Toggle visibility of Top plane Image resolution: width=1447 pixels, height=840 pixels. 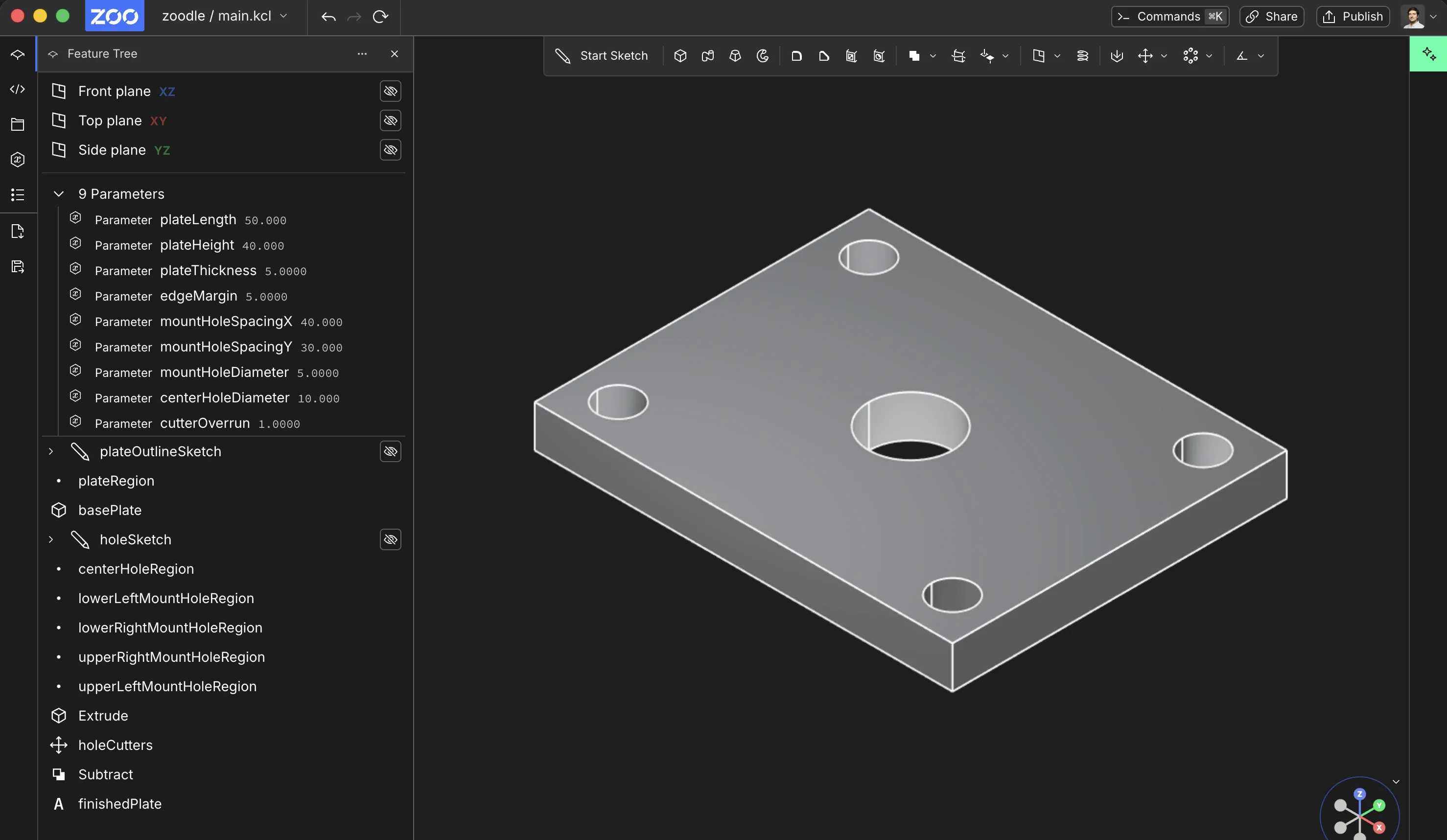coord(391,120)
